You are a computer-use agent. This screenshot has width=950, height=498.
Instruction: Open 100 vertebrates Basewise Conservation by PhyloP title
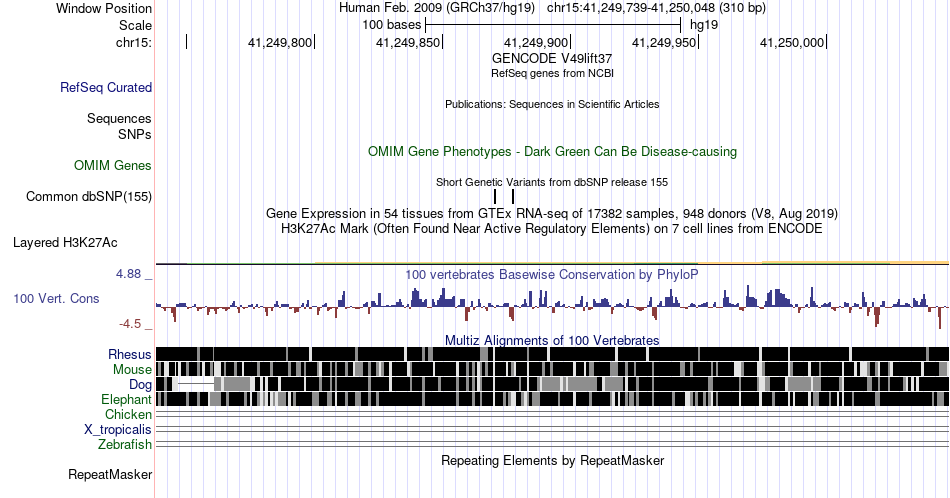(552, 274)
